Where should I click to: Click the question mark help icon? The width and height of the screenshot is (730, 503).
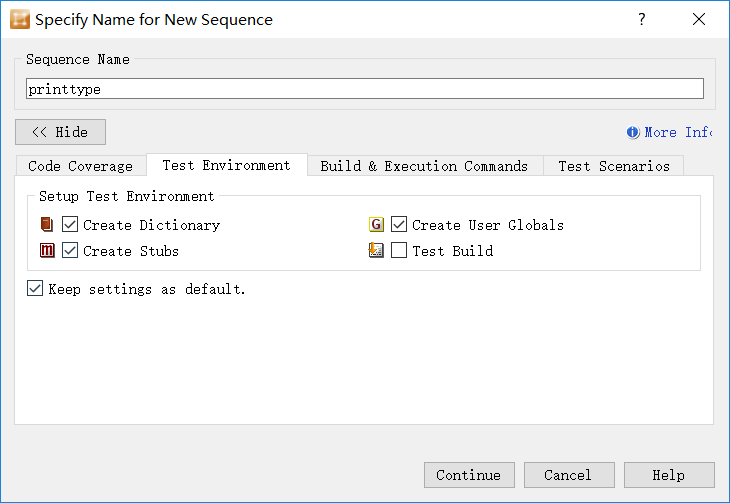(x=642, y=19)
